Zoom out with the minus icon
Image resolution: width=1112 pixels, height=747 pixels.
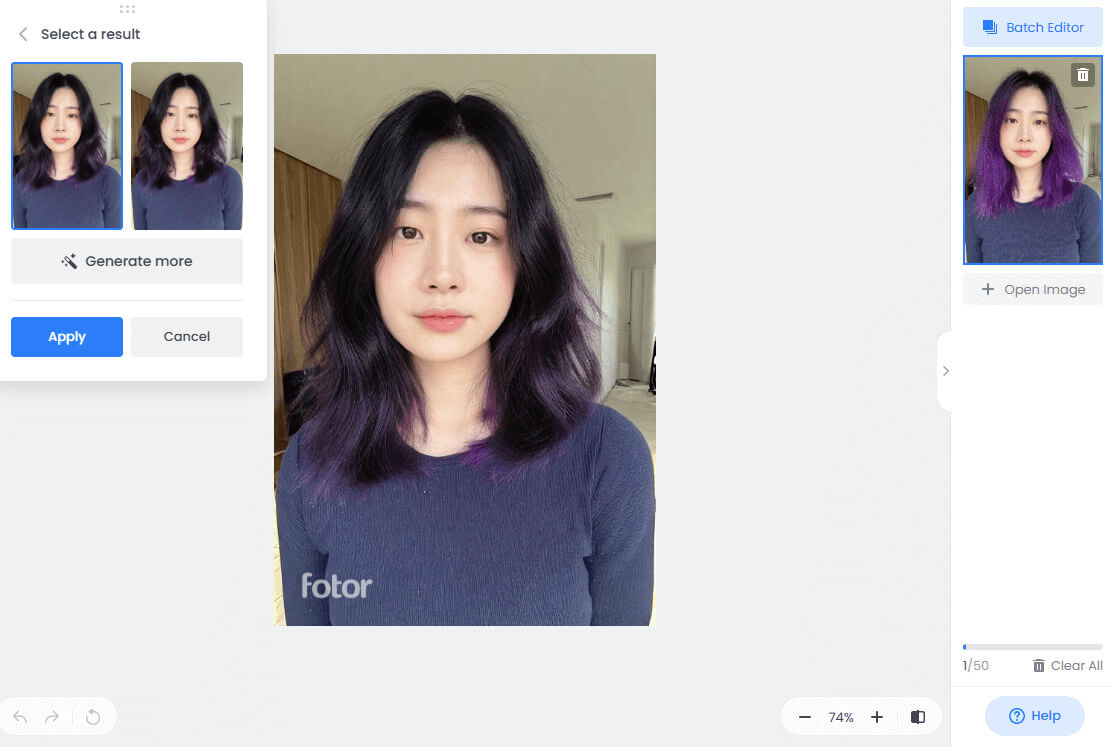(805, 717)
